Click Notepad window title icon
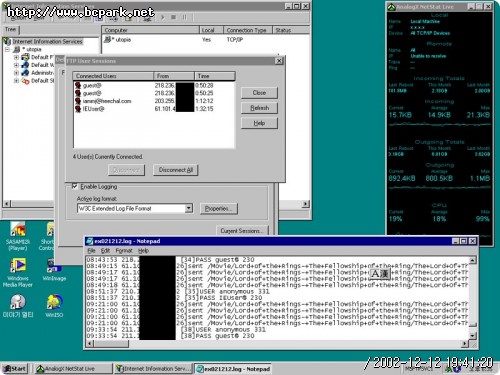This screenshot has width=500, height=375. [89, 241]
